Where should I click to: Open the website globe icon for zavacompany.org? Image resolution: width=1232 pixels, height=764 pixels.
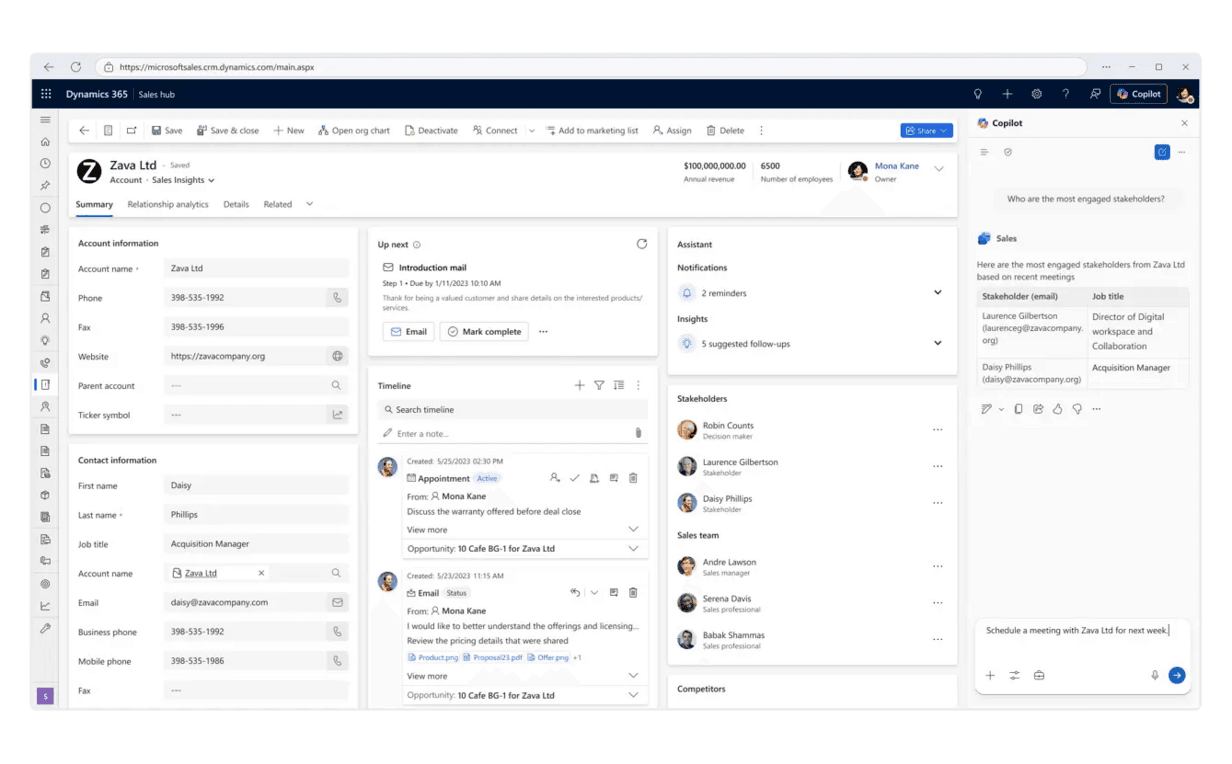337,356
